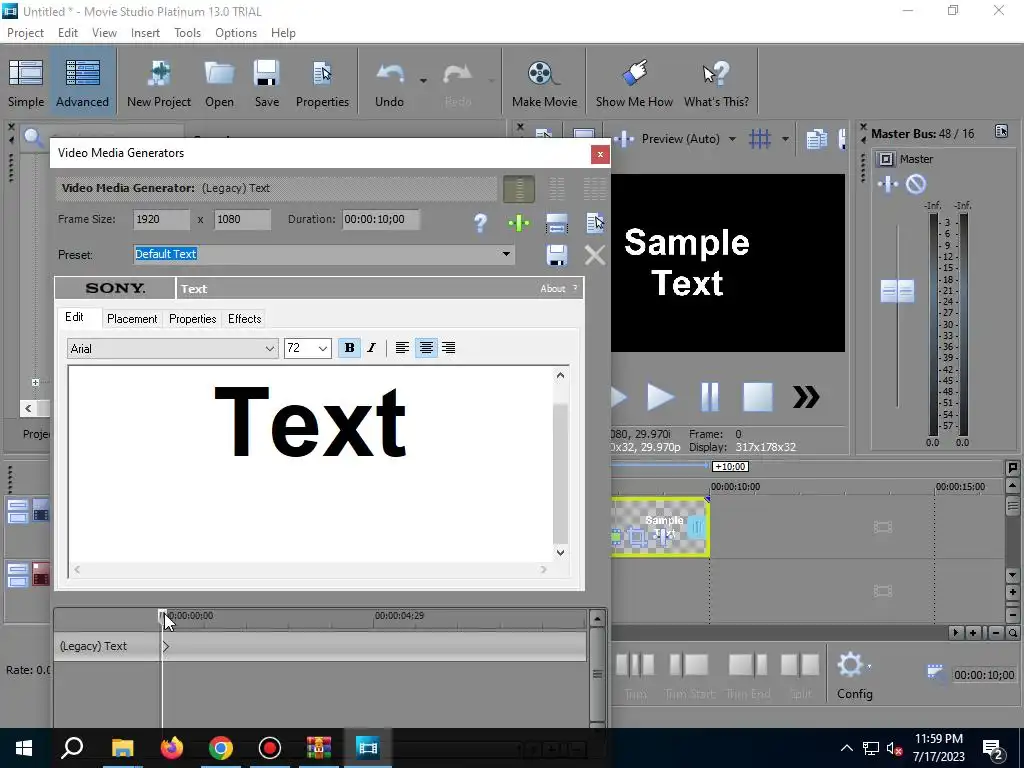
Task: Click the Make Movie toolbar icon
Action: tap(544, 82)
